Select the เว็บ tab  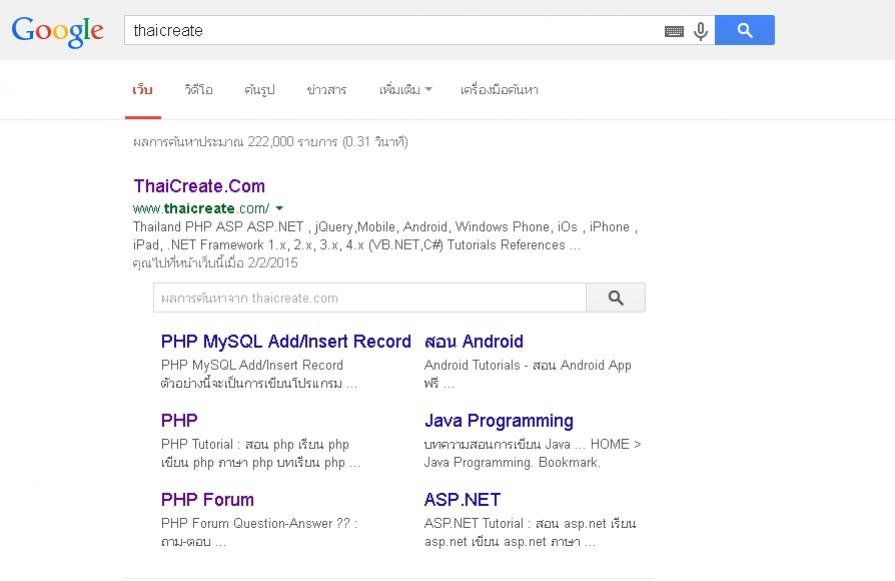click(143, 90)
